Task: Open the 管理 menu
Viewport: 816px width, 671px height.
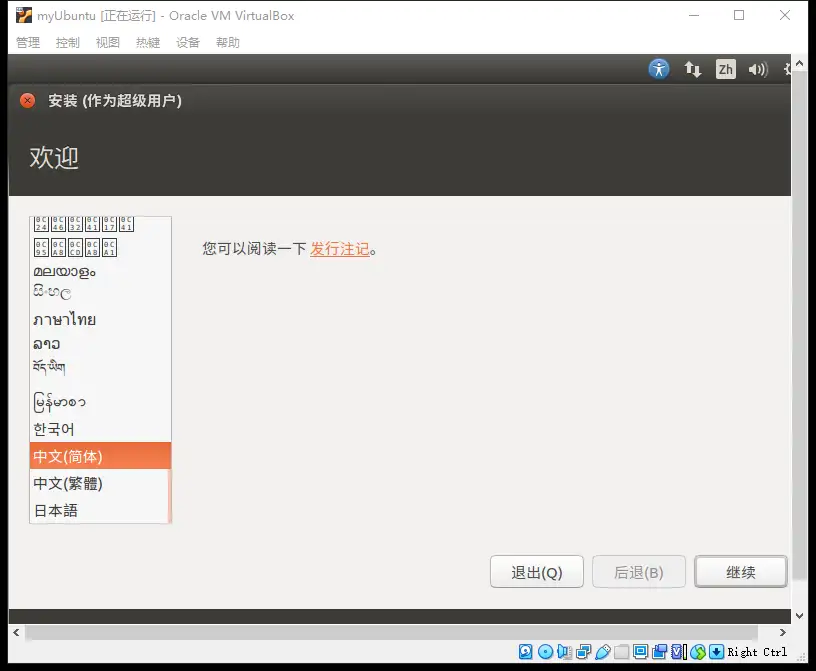Action: 28,43
